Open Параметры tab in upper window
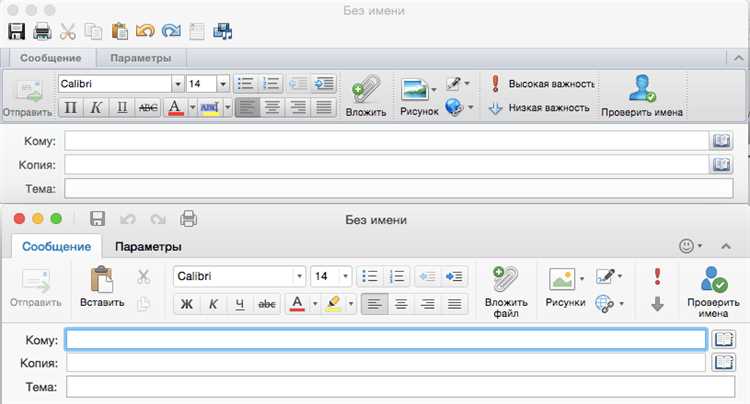 141,58
